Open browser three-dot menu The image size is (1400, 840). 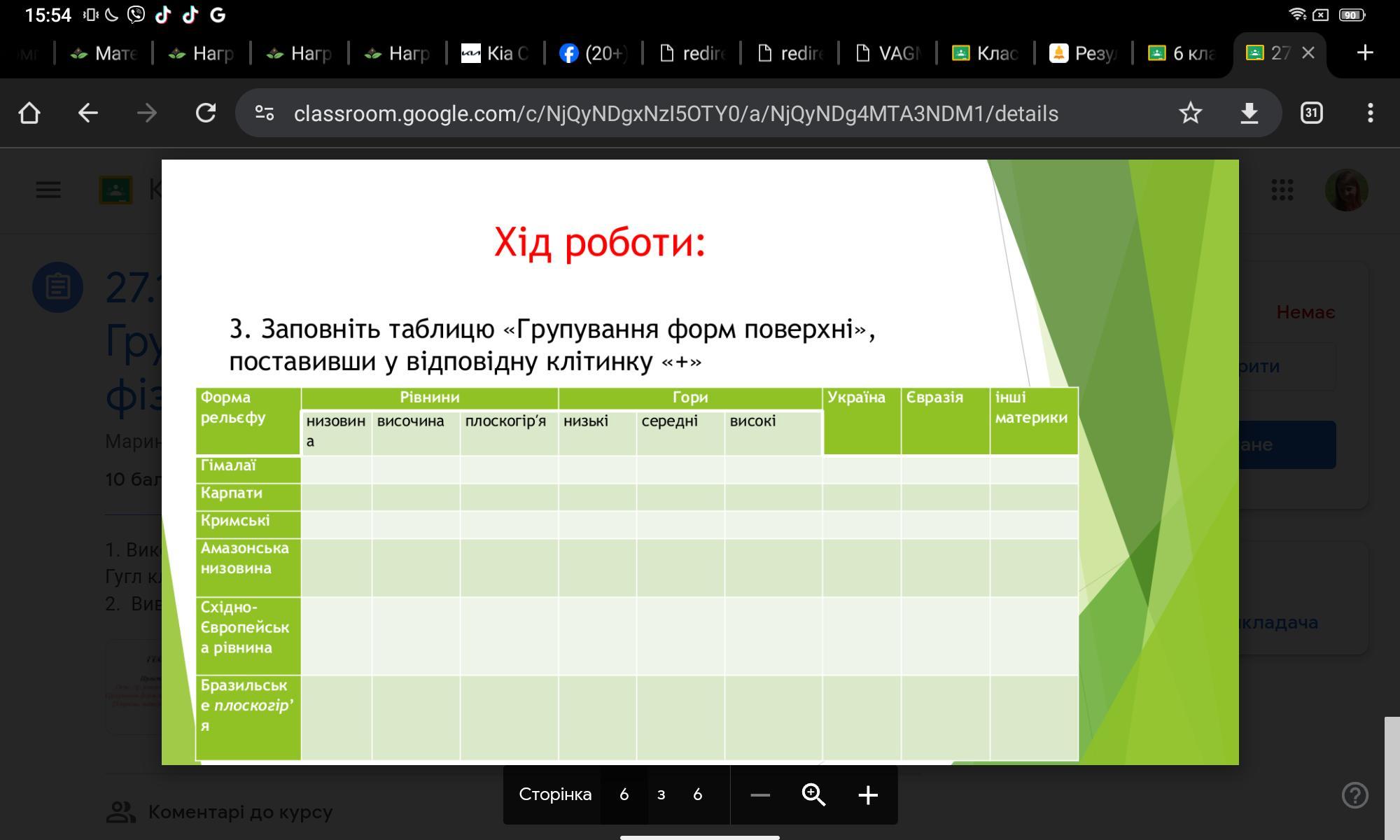tap(1370, 113)
